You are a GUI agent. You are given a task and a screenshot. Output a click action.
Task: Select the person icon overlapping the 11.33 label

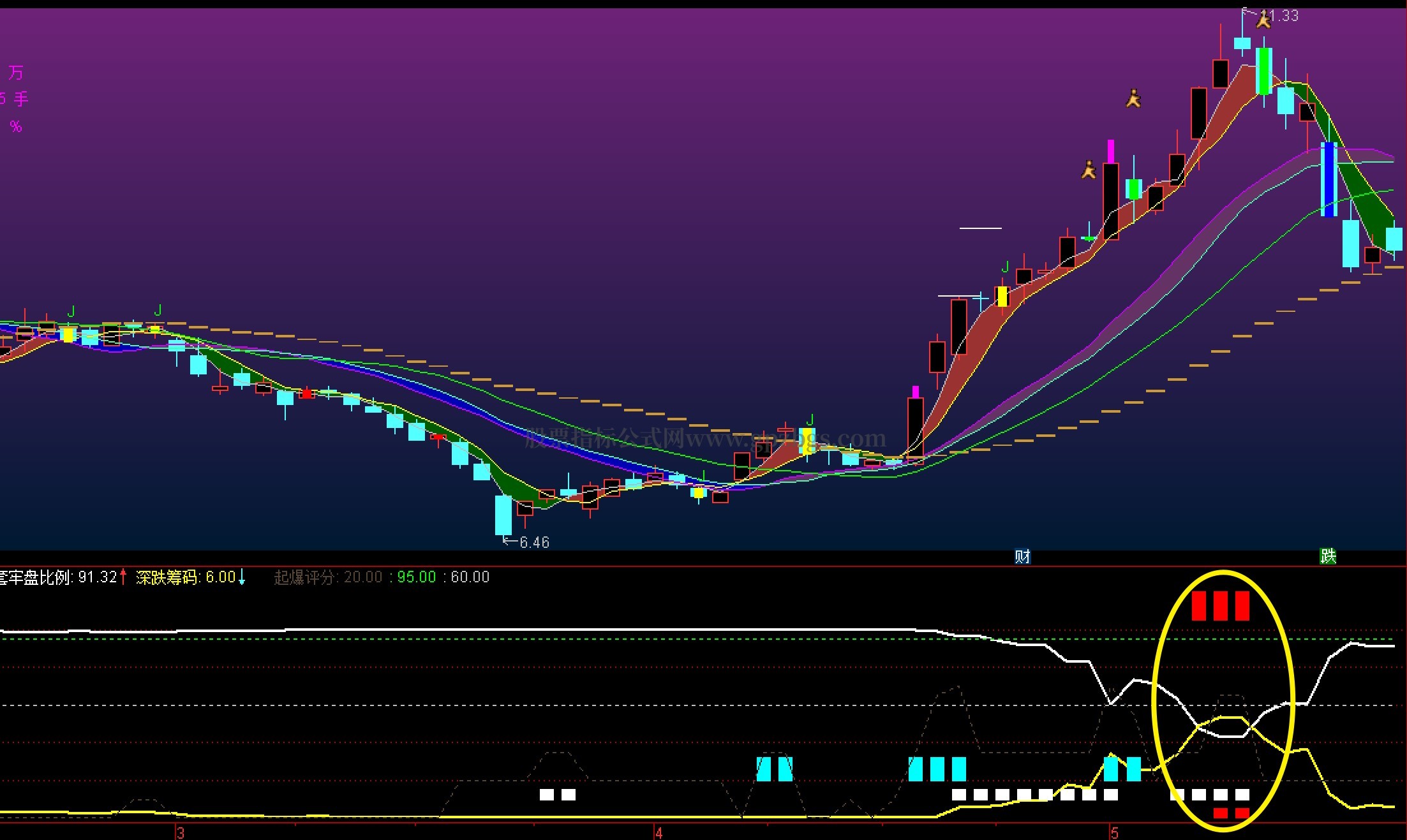click(x=1263, y=20)
